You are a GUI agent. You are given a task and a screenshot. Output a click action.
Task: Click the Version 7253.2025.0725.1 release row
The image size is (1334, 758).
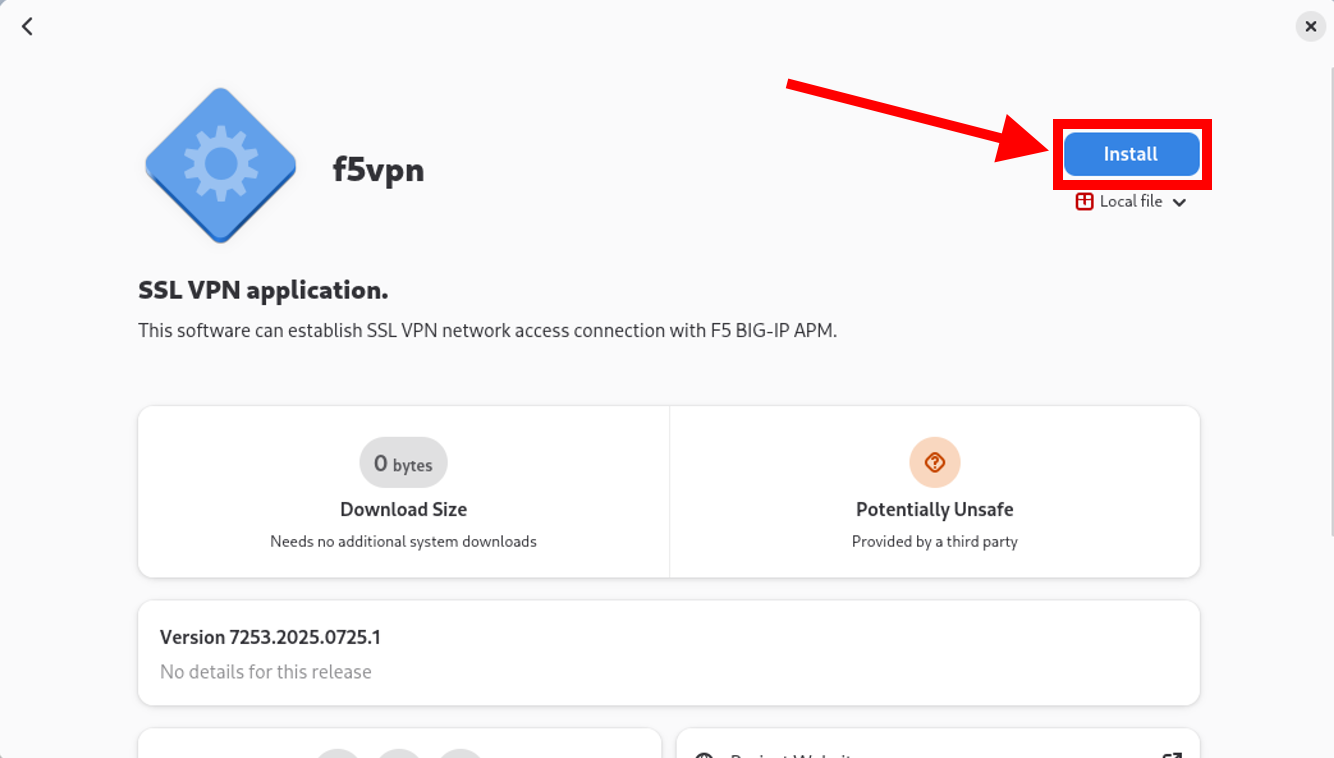669,653
